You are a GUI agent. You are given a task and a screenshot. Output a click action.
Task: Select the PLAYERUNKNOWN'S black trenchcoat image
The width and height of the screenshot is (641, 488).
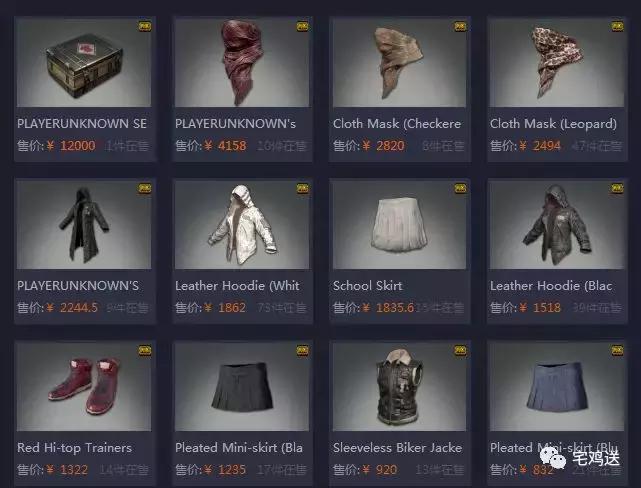coord(84,224)
